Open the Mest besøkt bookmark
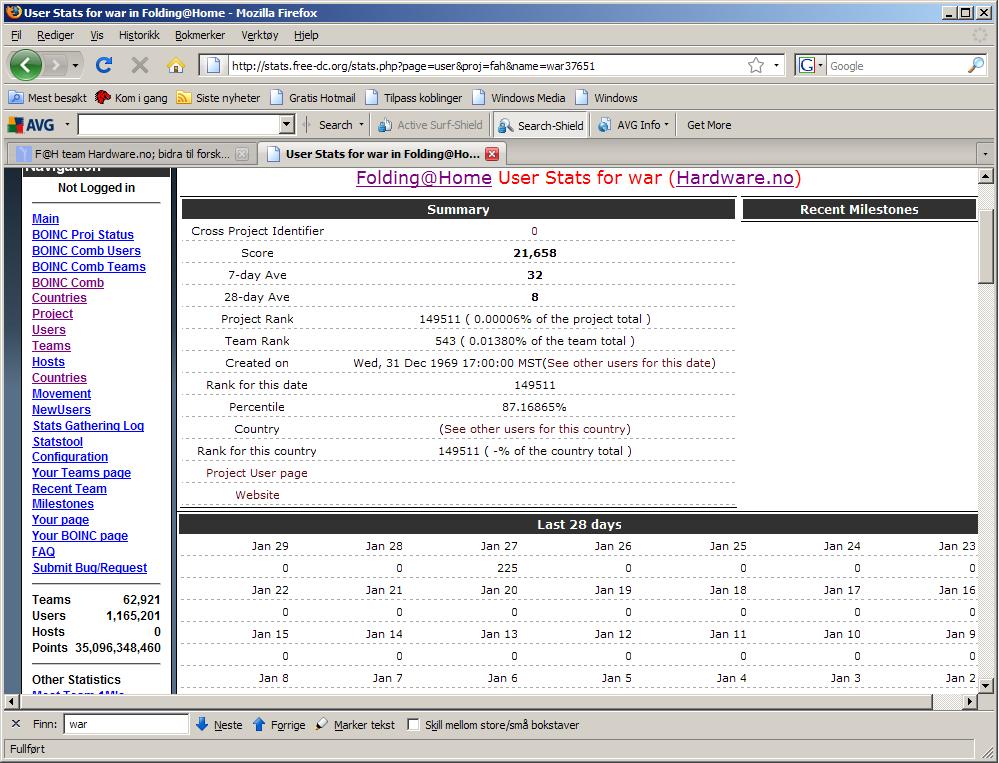 pos(48,97)
